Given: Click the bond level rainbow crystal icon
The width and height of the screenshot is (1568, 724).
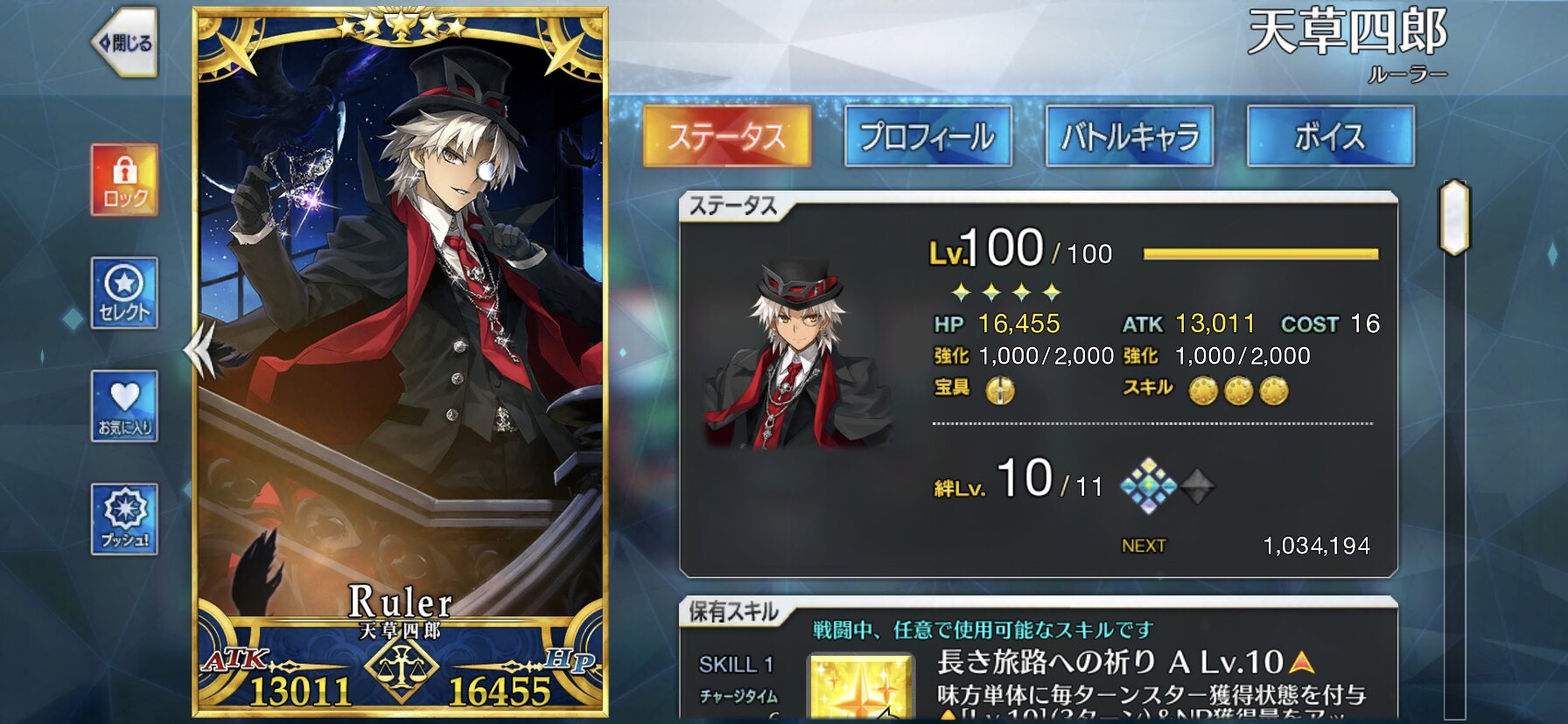Looking at the screenshot, I should click(x=1149, y=485).
